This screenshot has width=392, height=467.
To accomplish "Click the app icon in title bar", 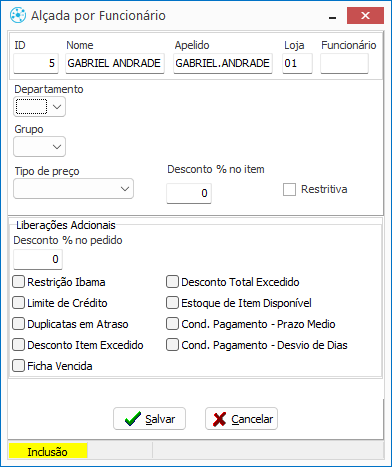I will point(18,15).
